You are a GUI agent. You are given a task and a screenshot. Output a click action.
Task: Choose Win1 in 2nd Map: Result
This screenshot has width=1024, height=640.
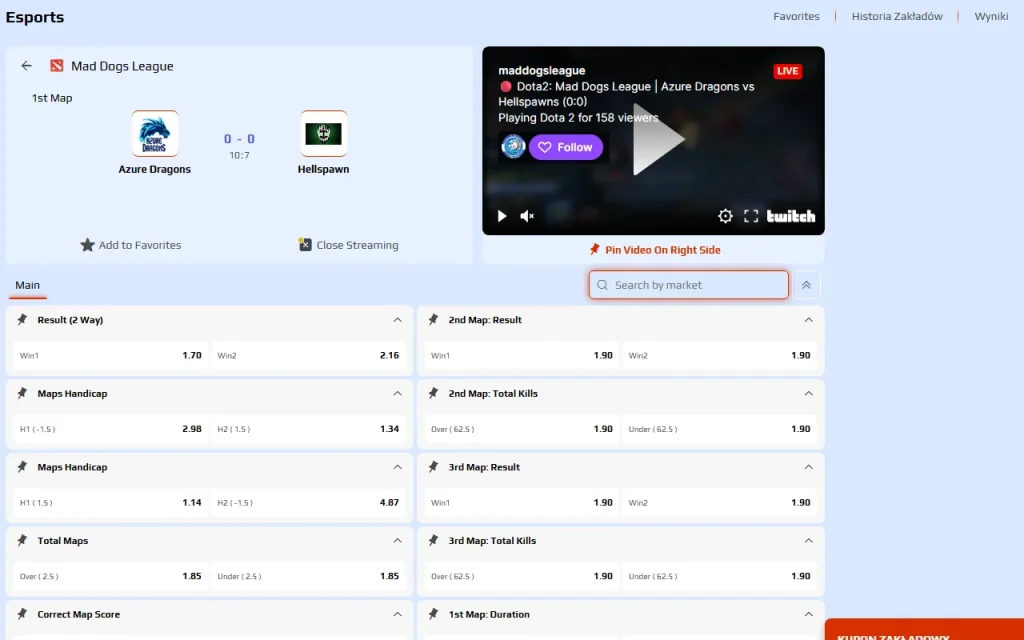pos(521,355)
